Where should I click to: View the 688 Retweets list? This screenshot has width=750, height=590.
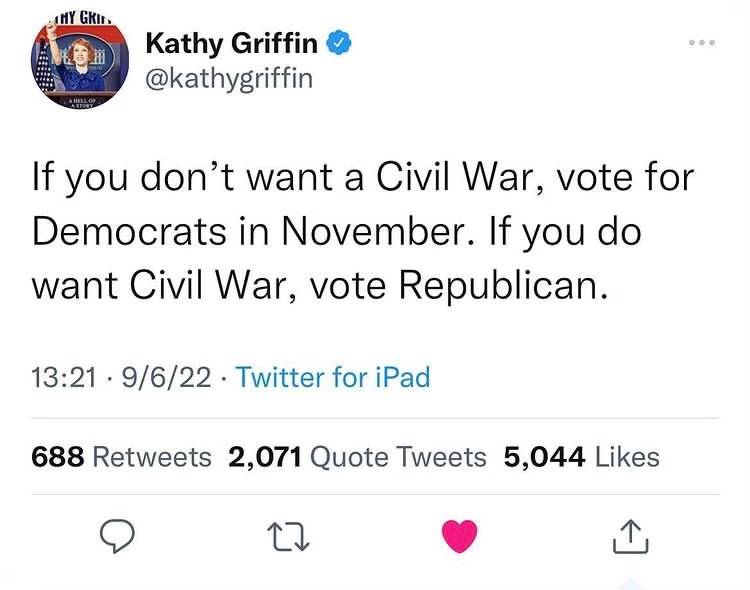pyautogui.click(x=122, y=457)
